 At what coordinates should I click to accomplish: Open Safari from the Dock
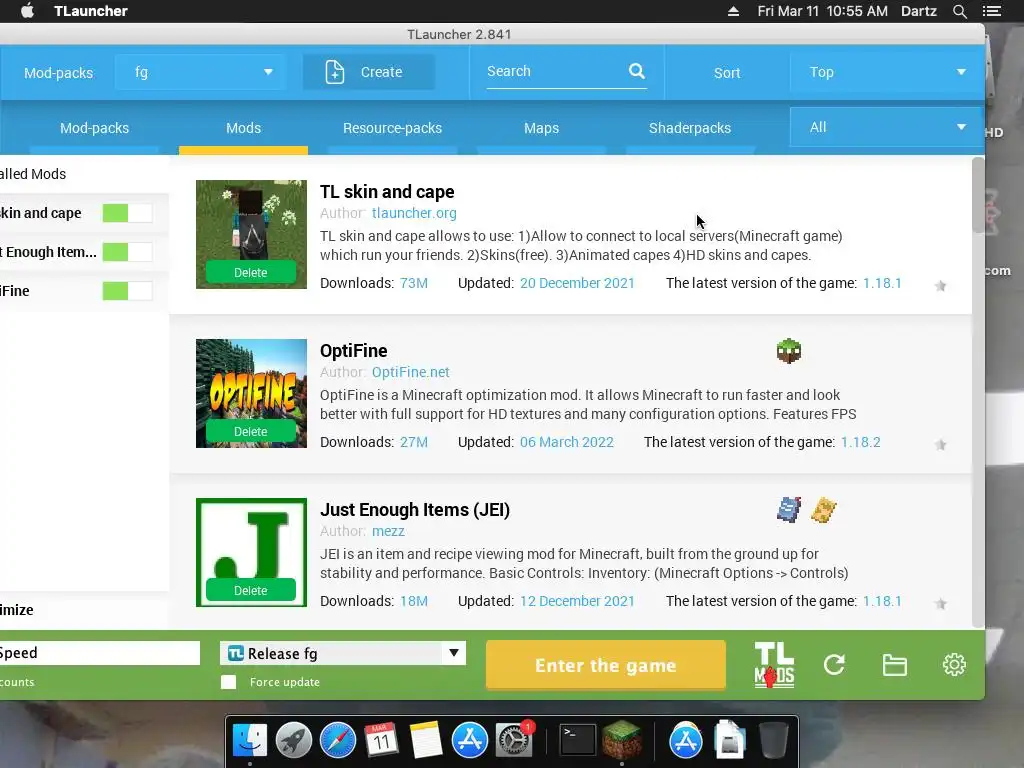tap(338, 741)
